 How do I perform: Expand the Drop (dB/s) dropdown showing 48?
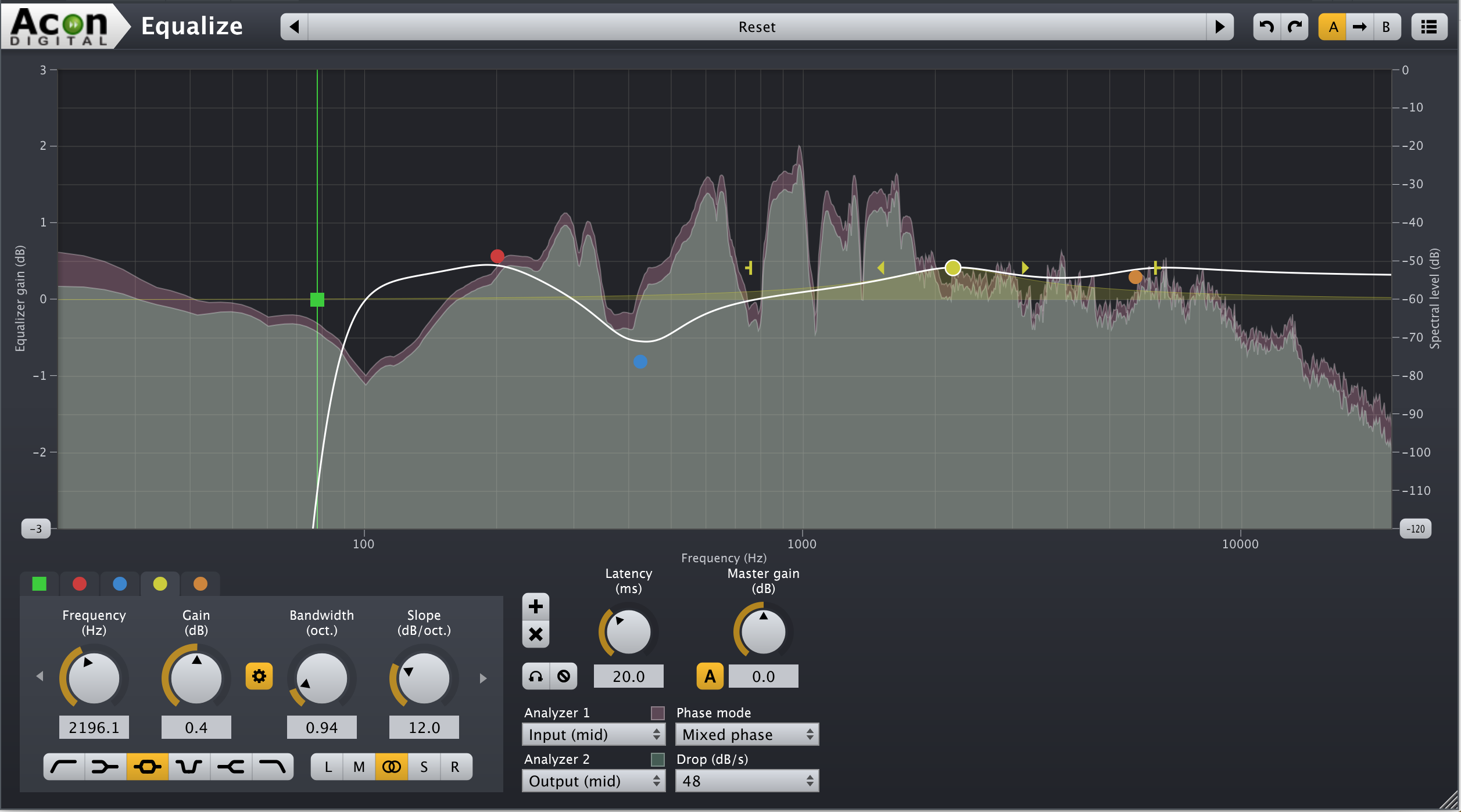coord(747,781)
